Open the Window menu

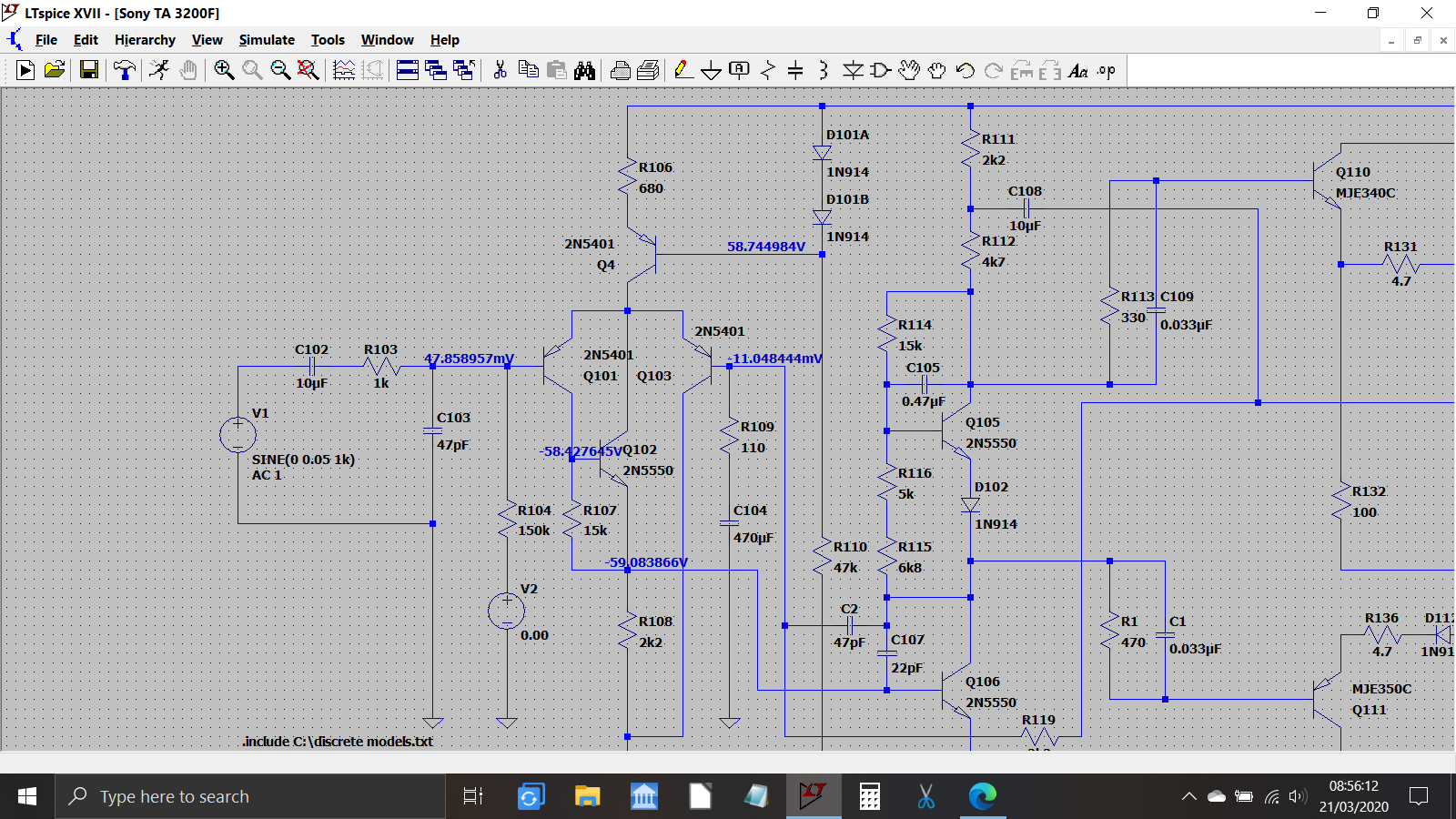pyautogui.click(x=387, y=40)
